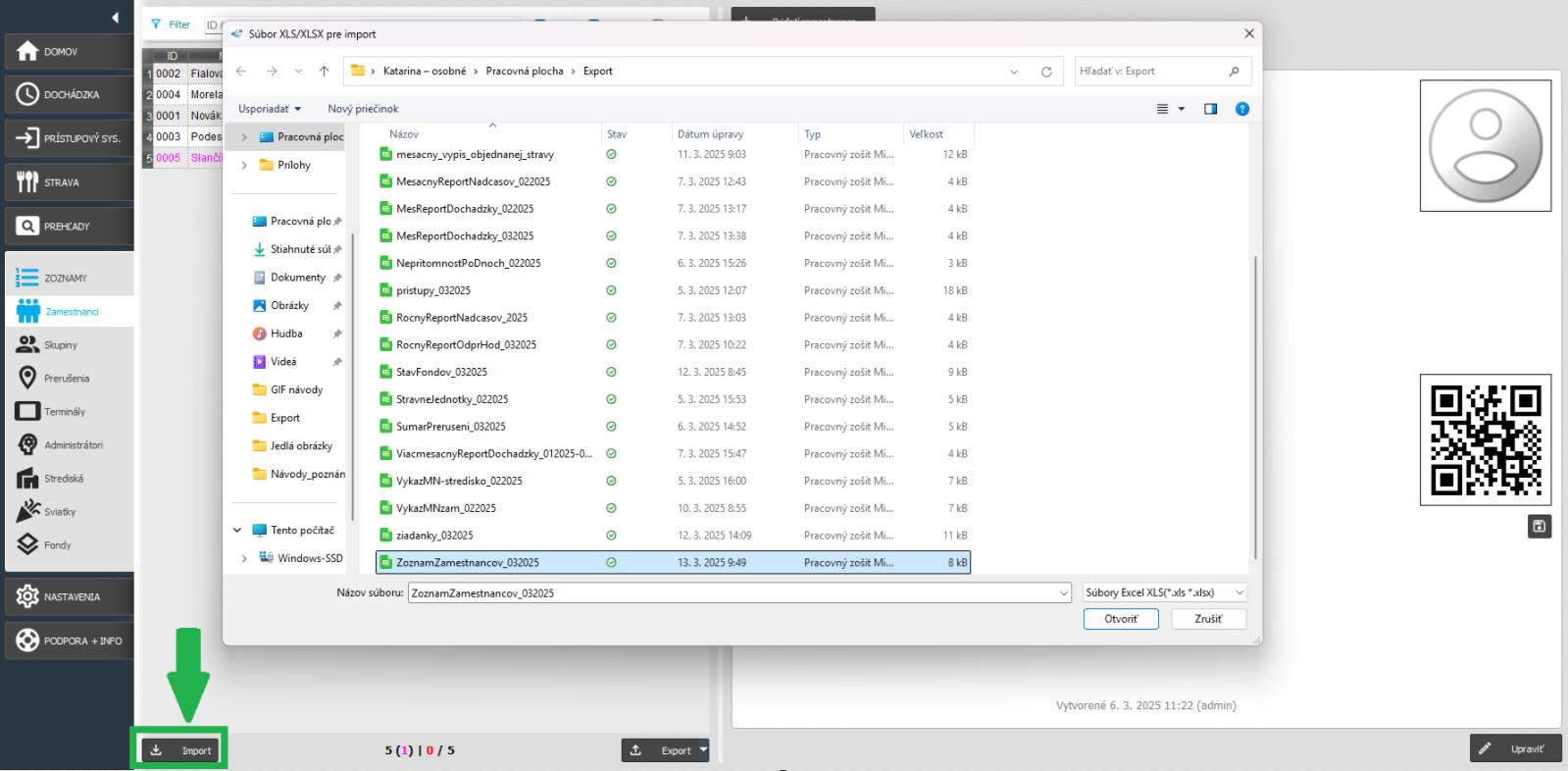The height and width of the screenshot is (771, 1568).
Task: Sort files by Dátum úpravy column
Action: point(710,134)
